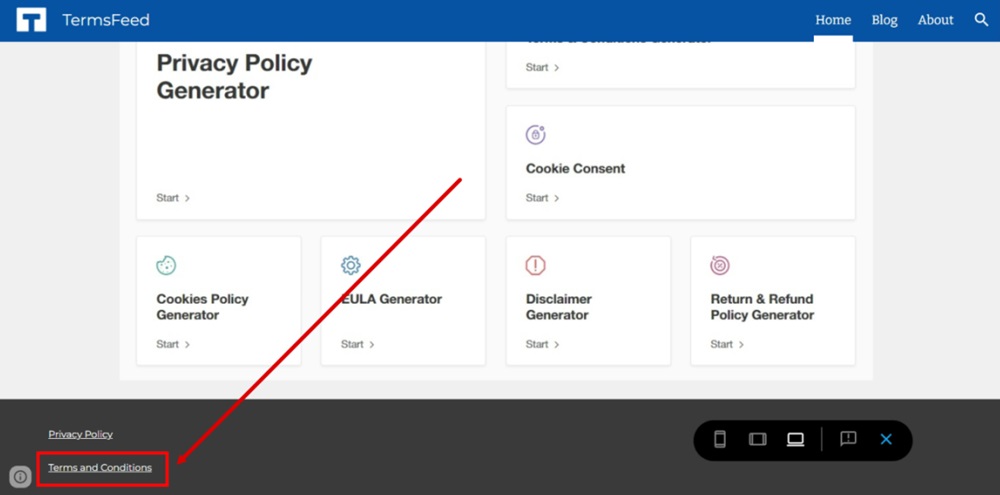Open the Terms and Conditions footer link

100,468
